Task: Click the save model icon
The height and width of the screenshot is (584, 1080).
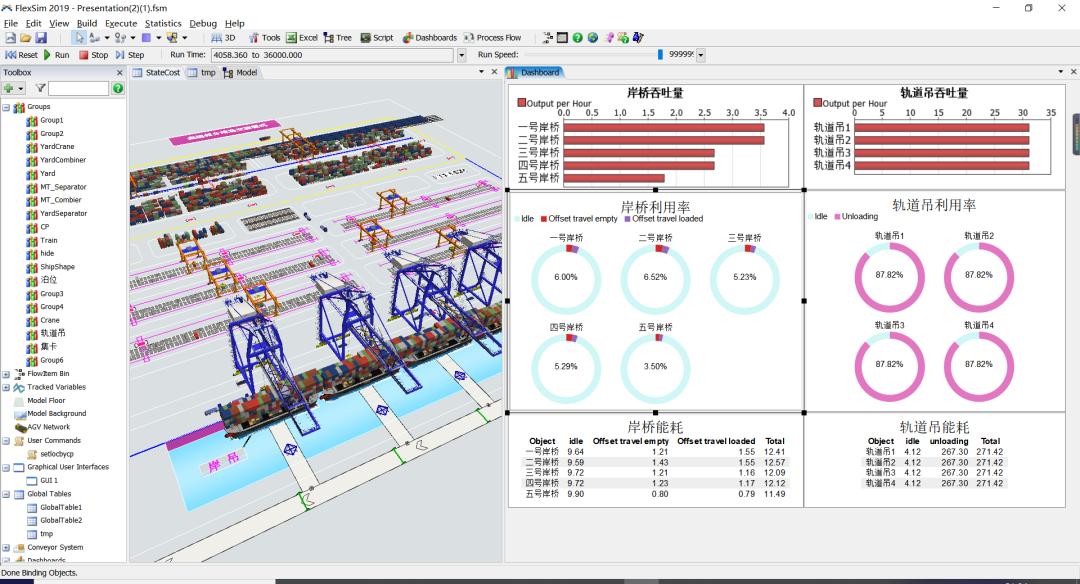Action: point(40,38)
